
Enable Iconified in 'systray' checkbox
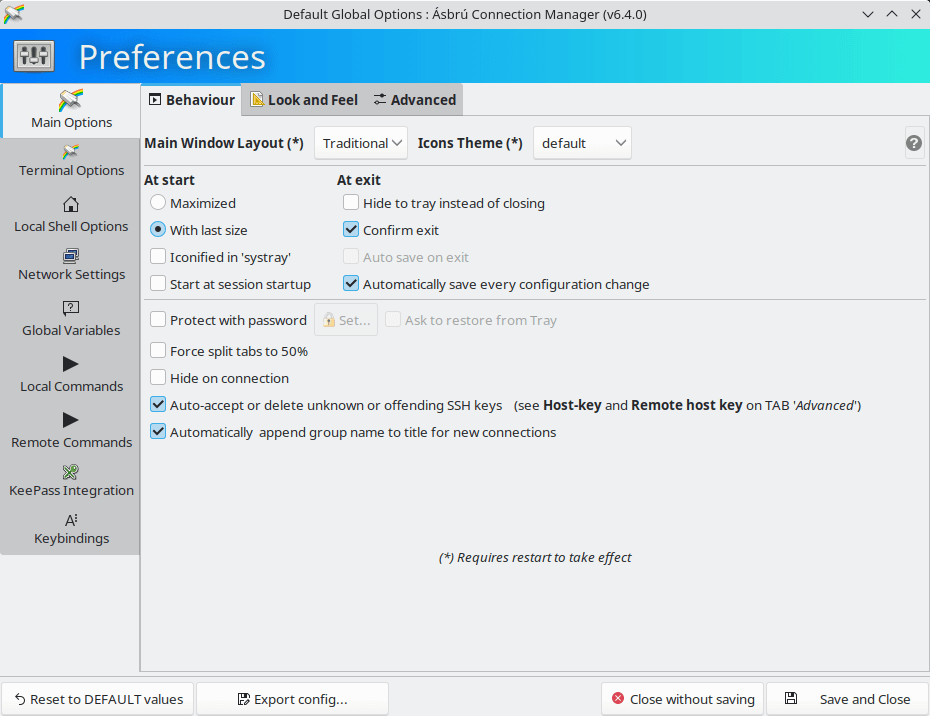click(x=158, y=256)
